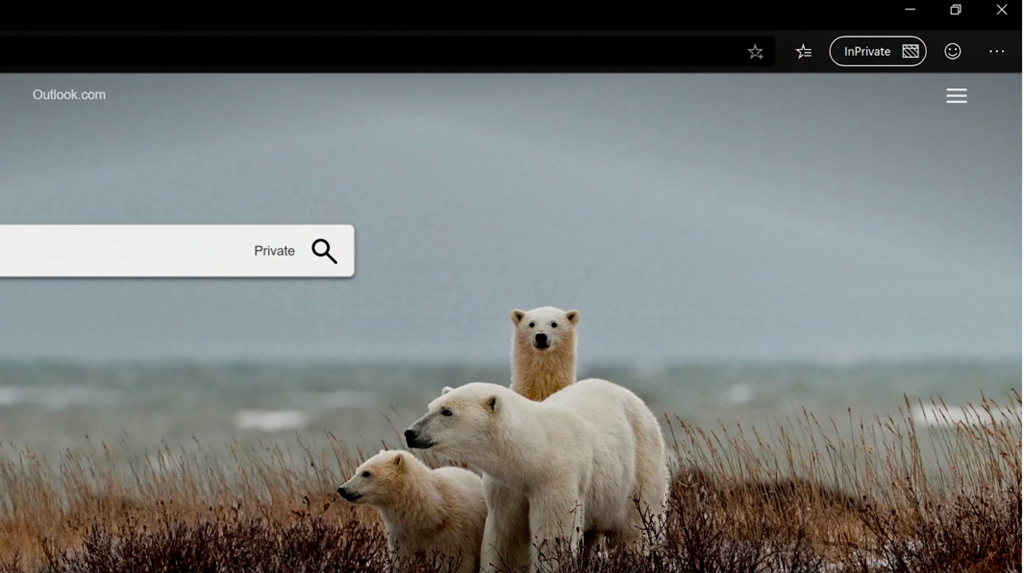The height and width of the screenshot is (573, 1024).
Task: Open Settings and more ellipsis menu
Action: click(x=997, y=51)
